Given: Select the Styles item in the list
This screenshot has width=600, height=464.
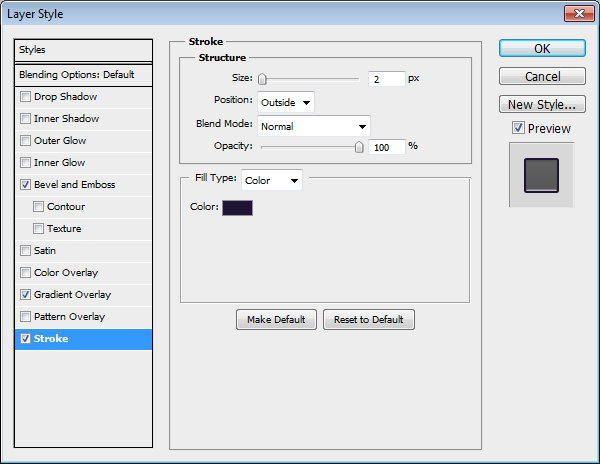Looking at the screenshot, I should coord(83,50).
